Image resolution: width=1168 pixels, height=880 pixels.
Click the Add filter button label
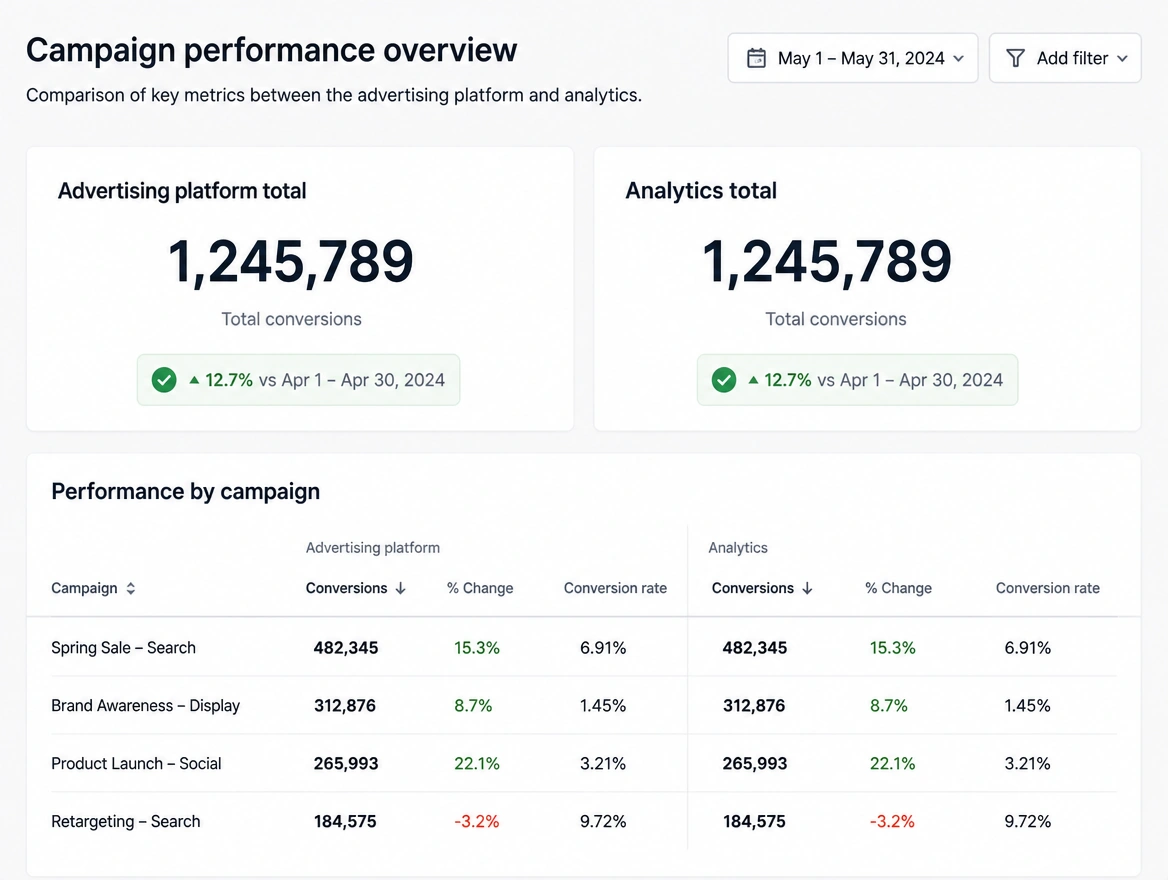(x=1072, y=58)
